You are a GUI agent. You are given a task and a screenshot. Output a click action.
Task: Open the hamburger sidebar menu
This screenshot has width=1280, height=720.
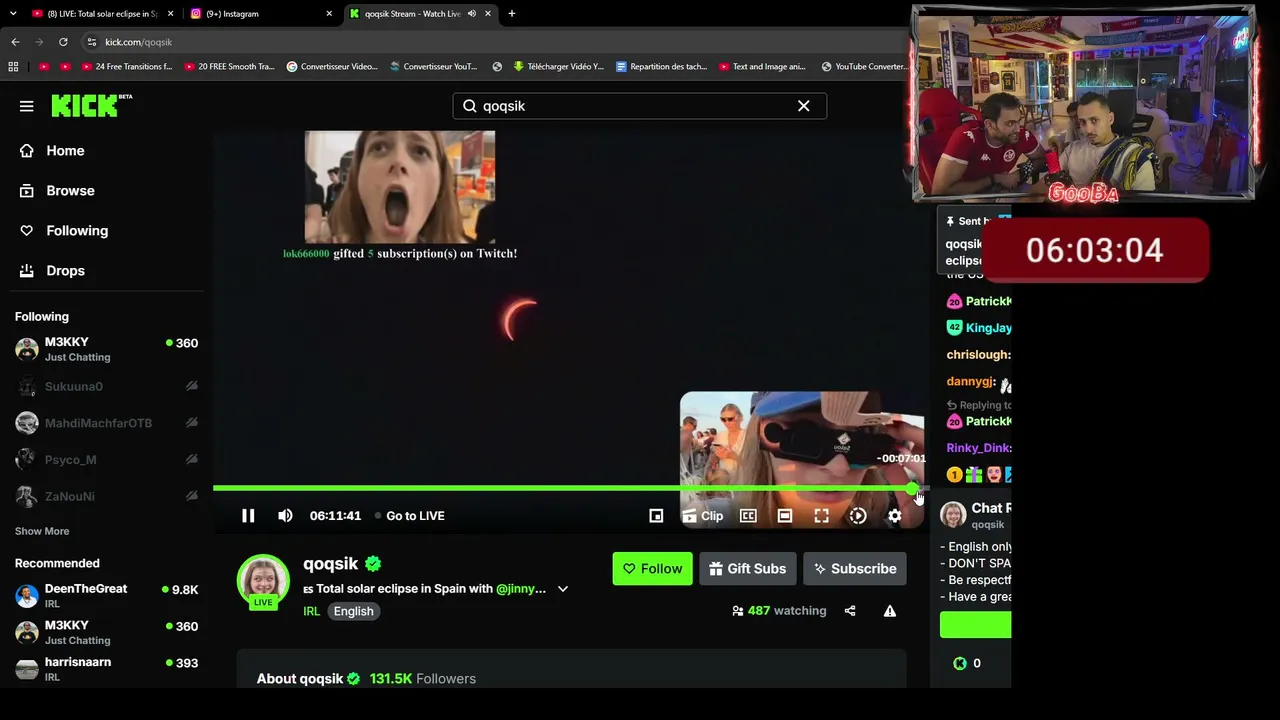point(27,106)
